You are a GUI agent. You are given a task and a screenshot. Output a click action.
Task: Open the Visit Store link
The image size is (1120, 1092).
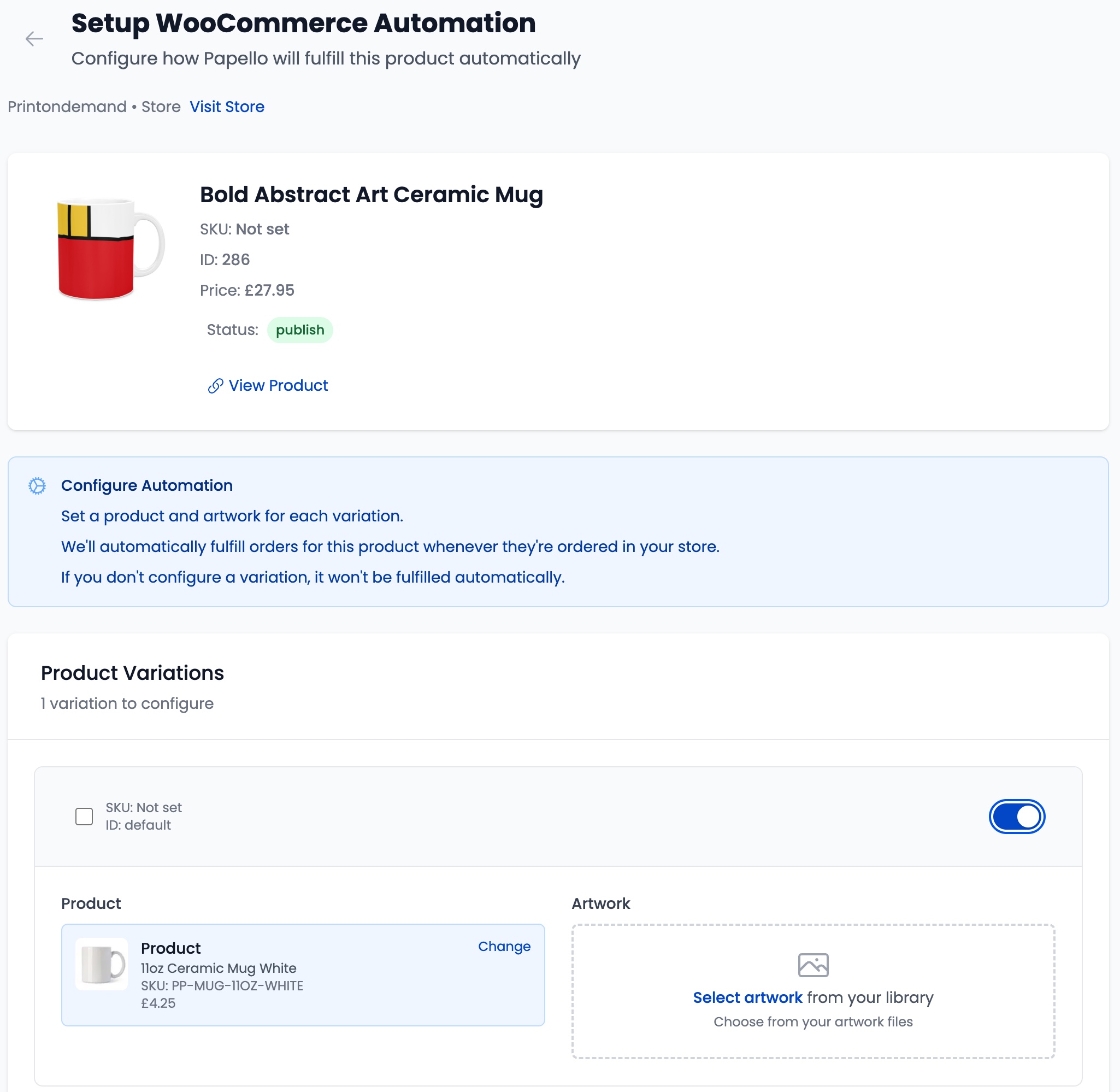pos(227,107)
